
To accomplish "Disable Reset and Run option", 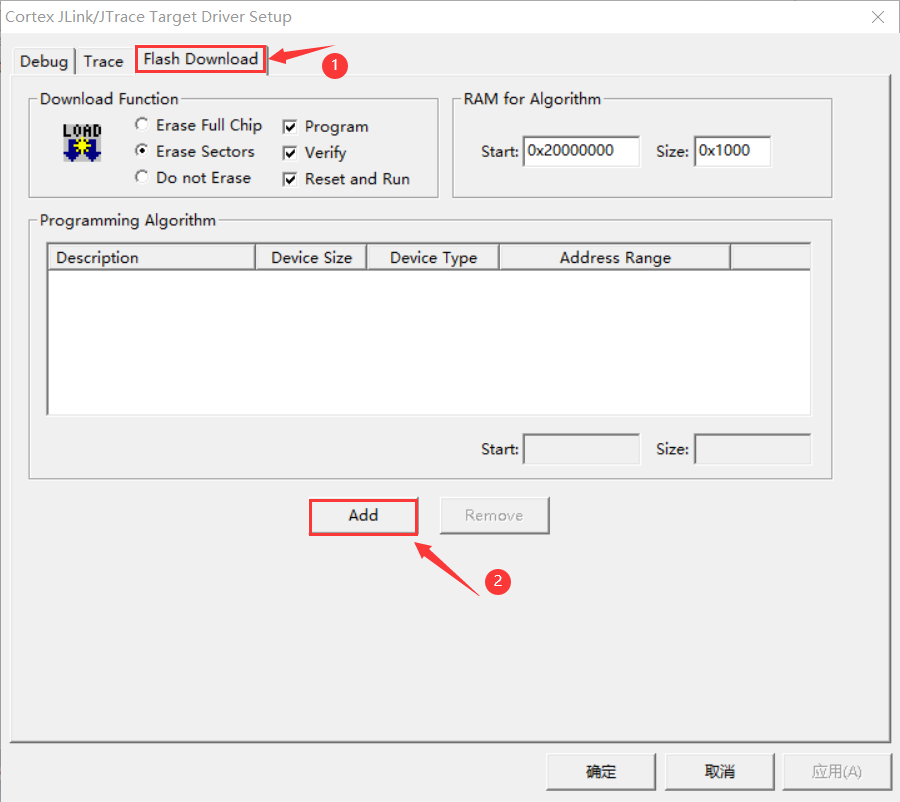I will 289,179.
